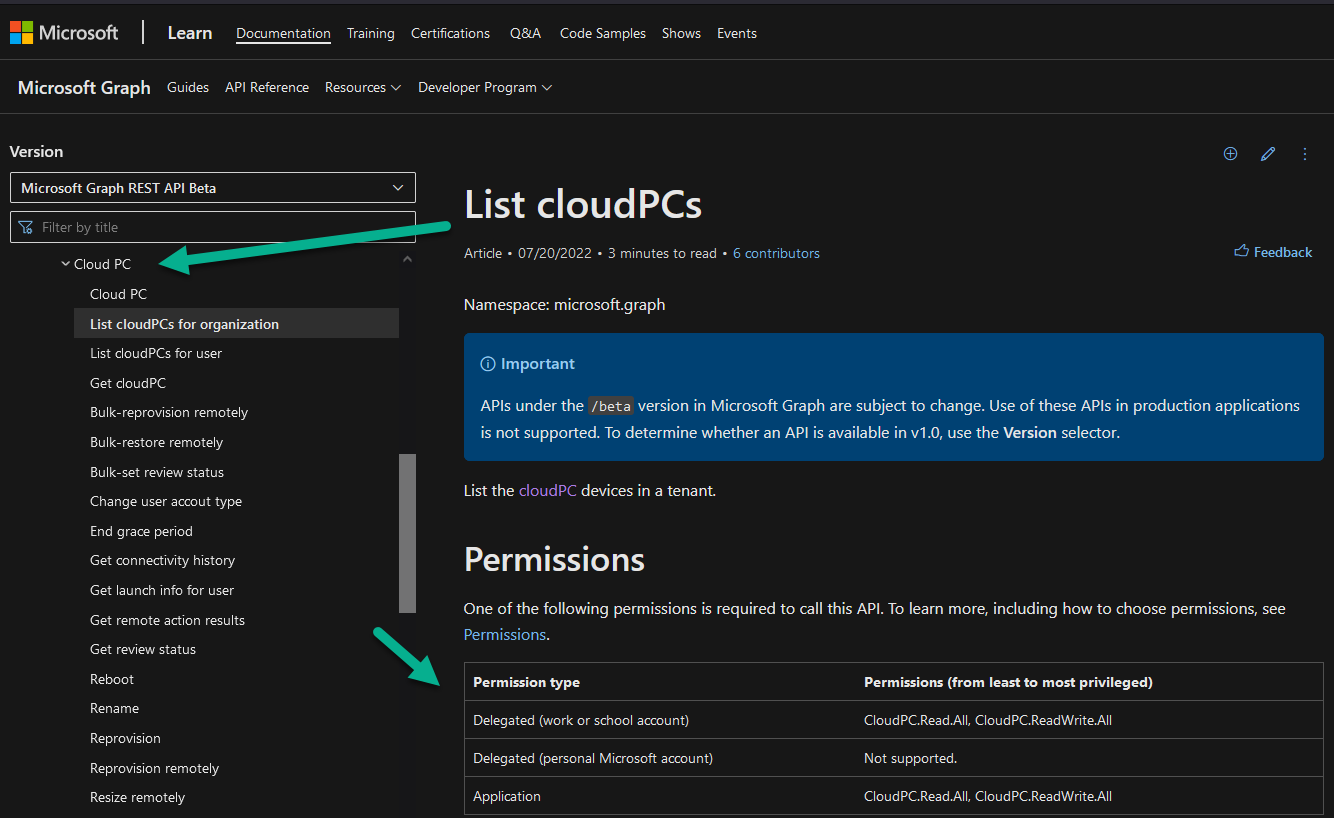
Task: Click the add to collection plus icon
Action: tap(1231, 154)
